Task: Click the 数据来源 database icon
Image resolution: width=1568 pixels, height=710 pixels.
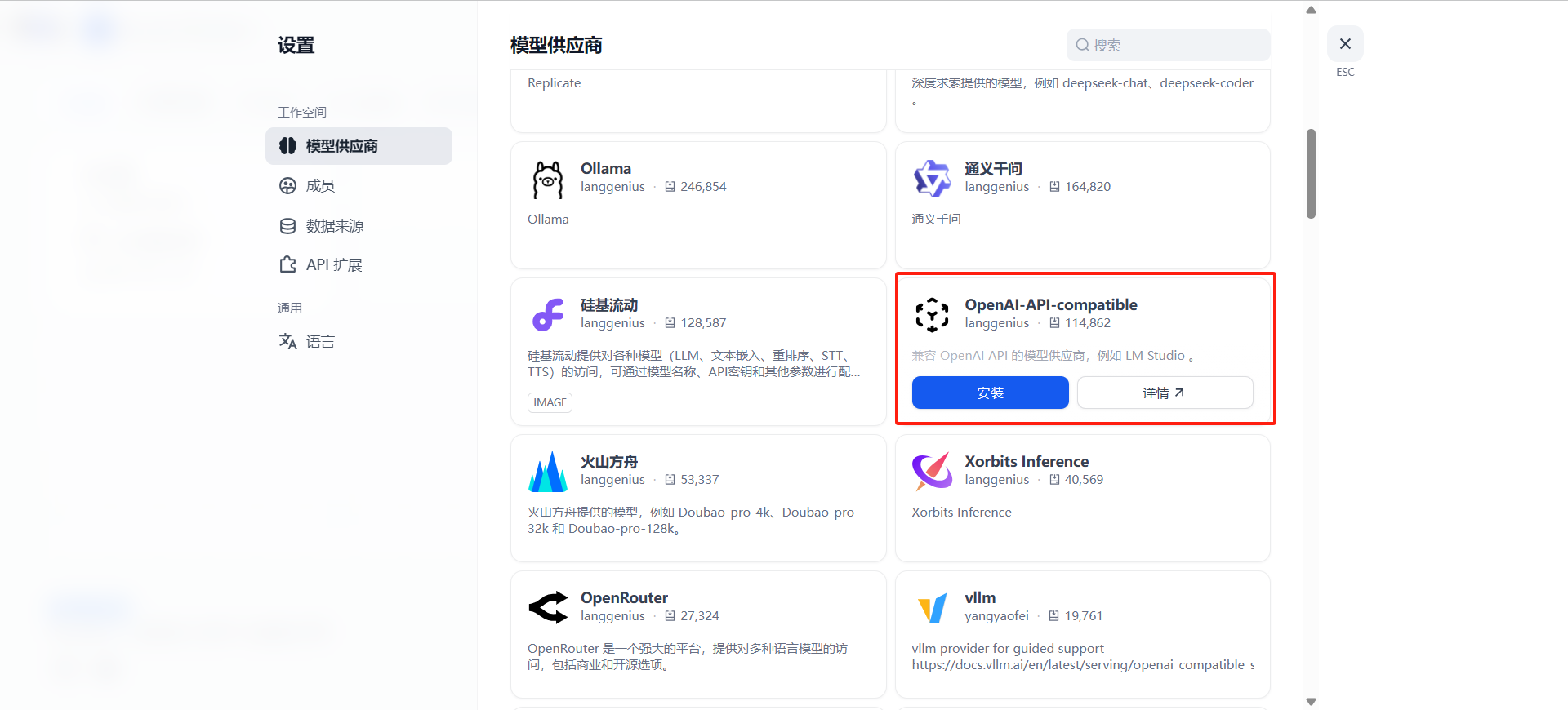Action: pyautogui.click(x=287, y=226)
